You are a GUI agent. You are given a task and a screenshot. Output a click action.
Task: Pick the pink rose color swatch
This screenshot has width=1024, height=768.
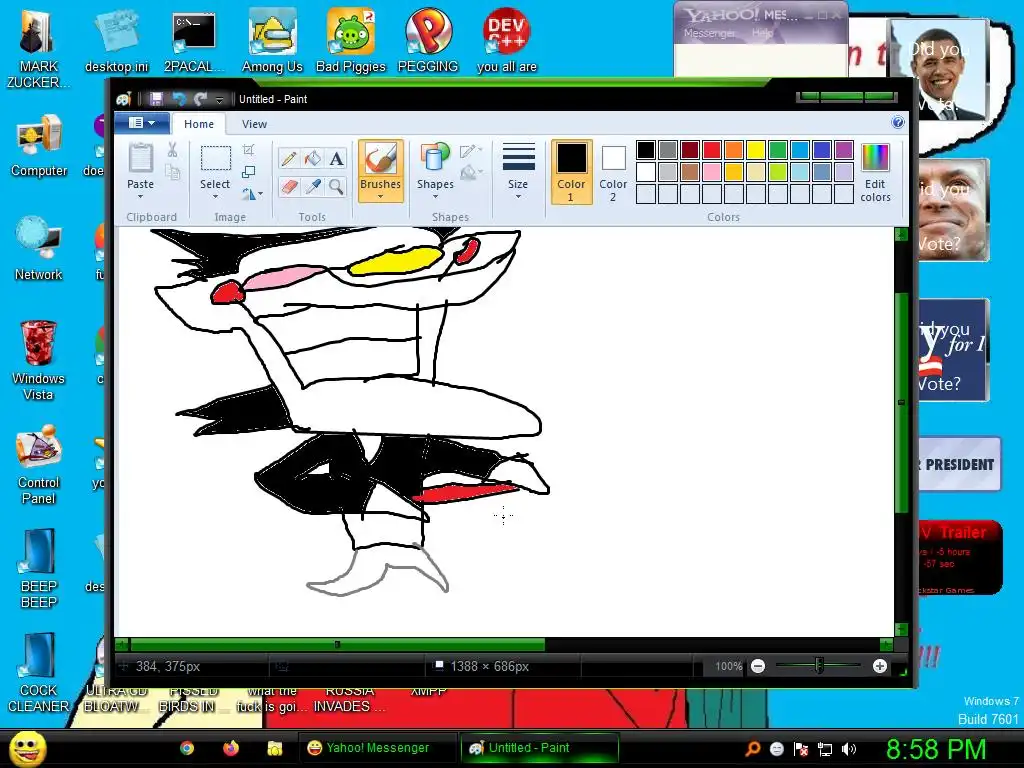tap(712, 172)
